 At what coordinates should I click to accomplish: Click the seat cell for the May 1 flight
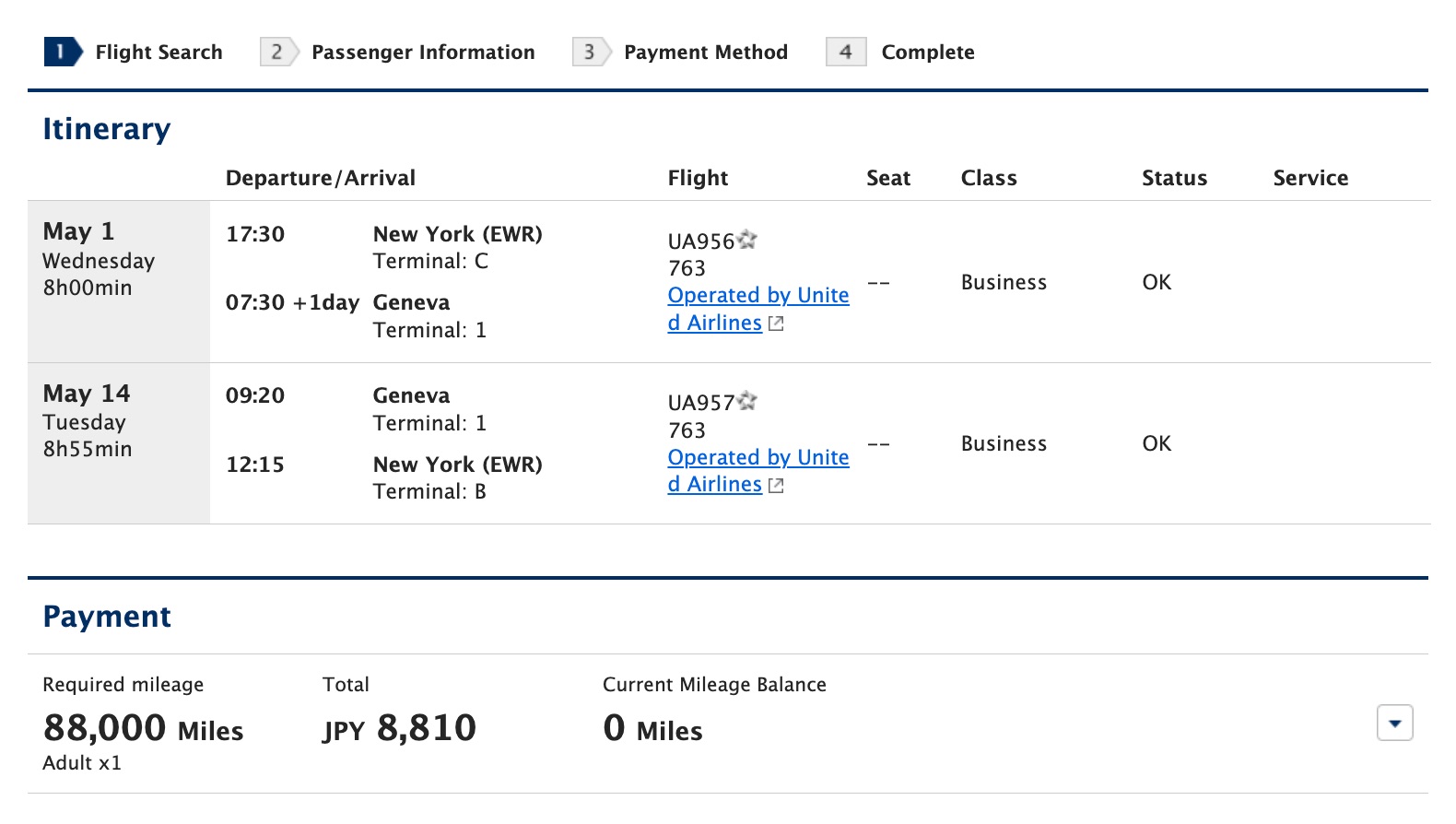[x=879, y=282]
